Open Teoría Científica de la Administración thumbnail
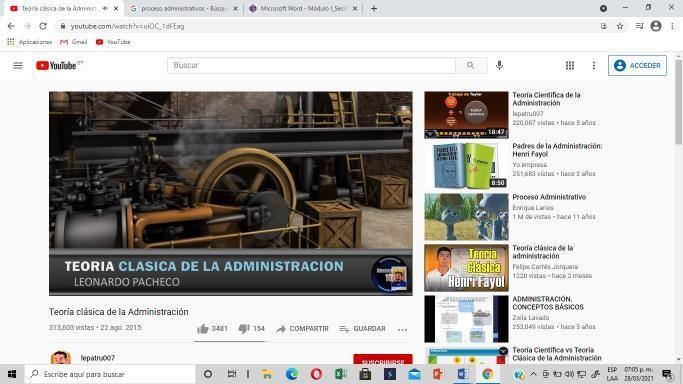This screenshot has width=683, height=384. [466, 115]
